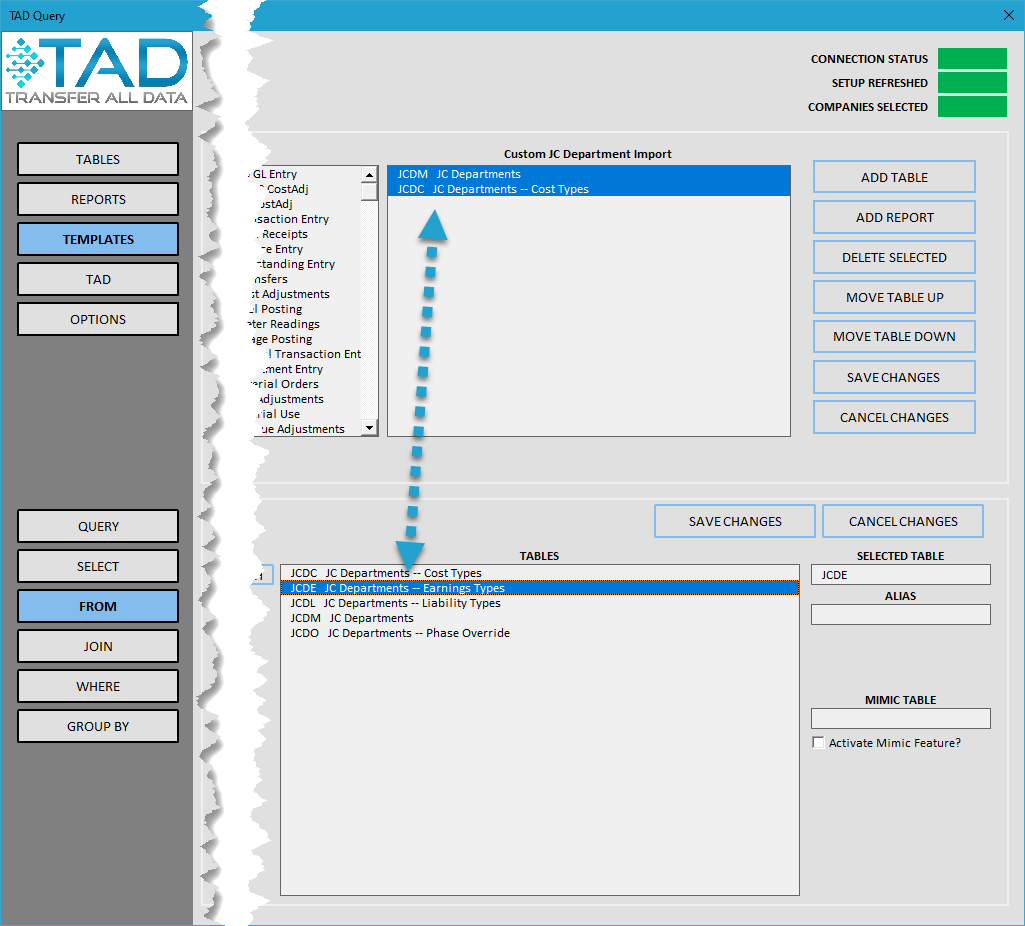Save changes above the TABLES list
The height and width of the screenshot is (926, 1025).
pyautogui.click(x=735, y=521)
